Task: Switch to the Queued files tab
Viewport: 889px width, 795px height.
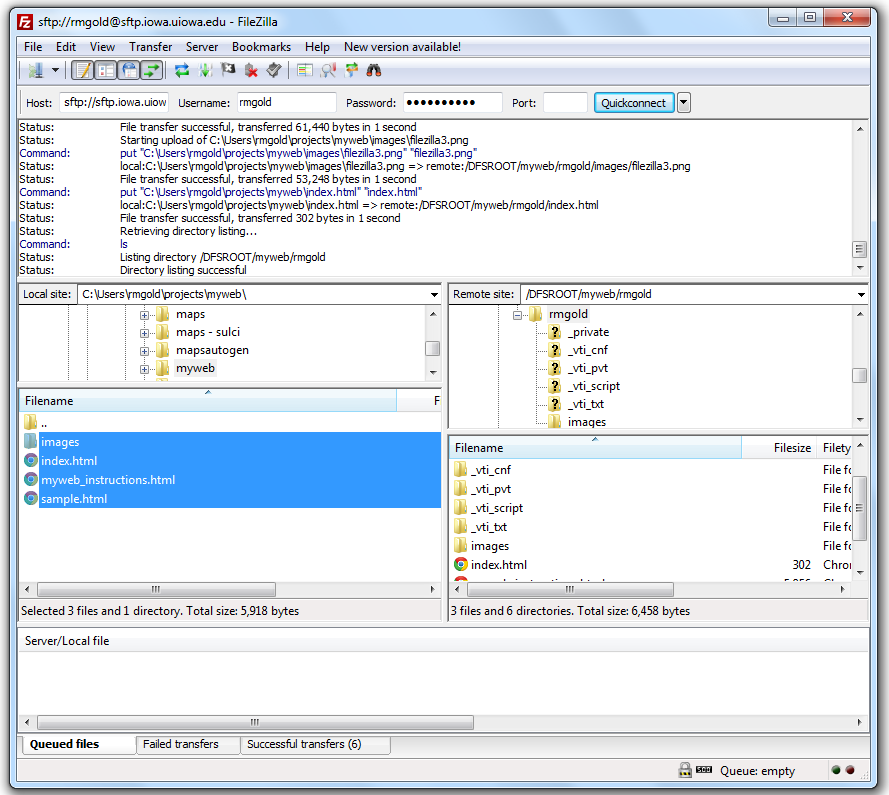Action: (x=79, y=745)
